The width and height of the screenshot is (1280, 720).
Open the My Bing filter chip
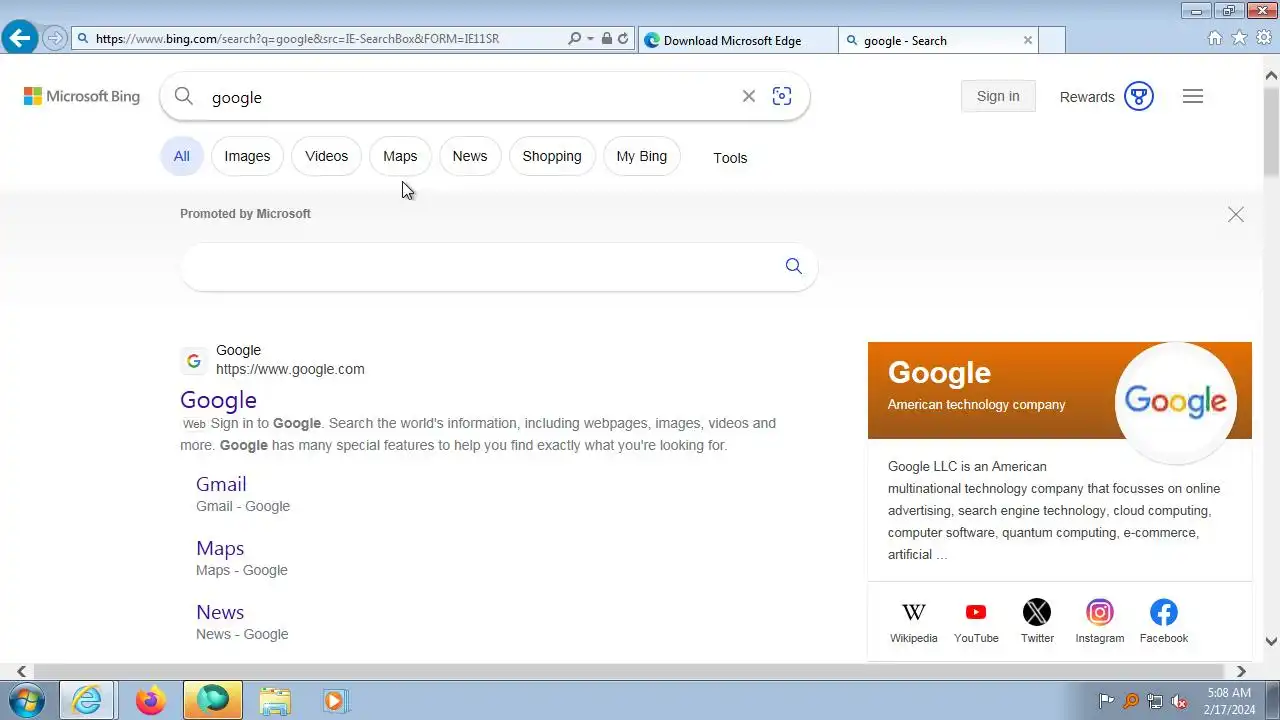pyautogui.click(x=642, y=156)
